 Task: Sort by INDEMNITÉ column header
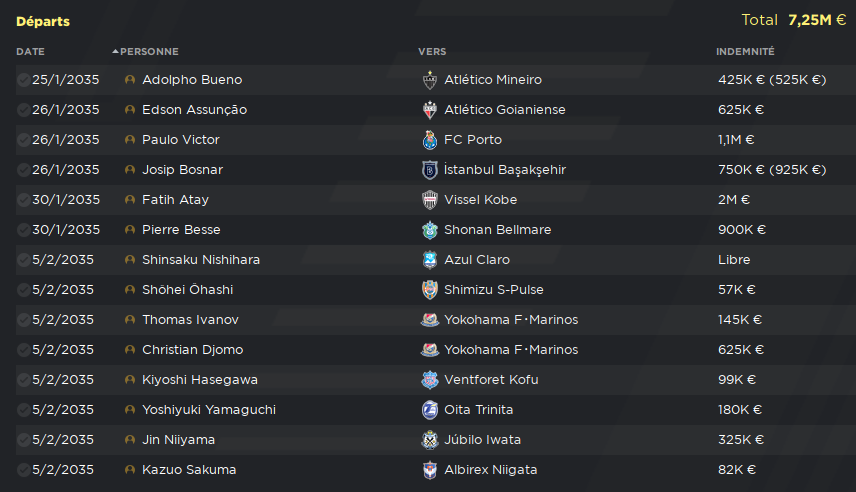pyautogui.click(x=745, y=51)
